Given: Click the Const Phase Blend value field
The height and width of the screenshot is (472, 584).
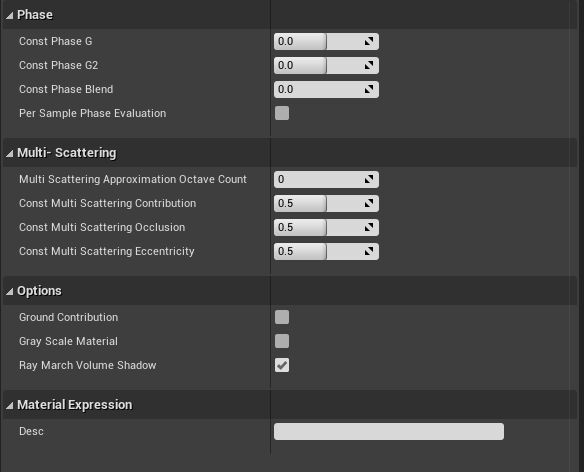Looking at the screenshot, I should (x=326, y=89).
